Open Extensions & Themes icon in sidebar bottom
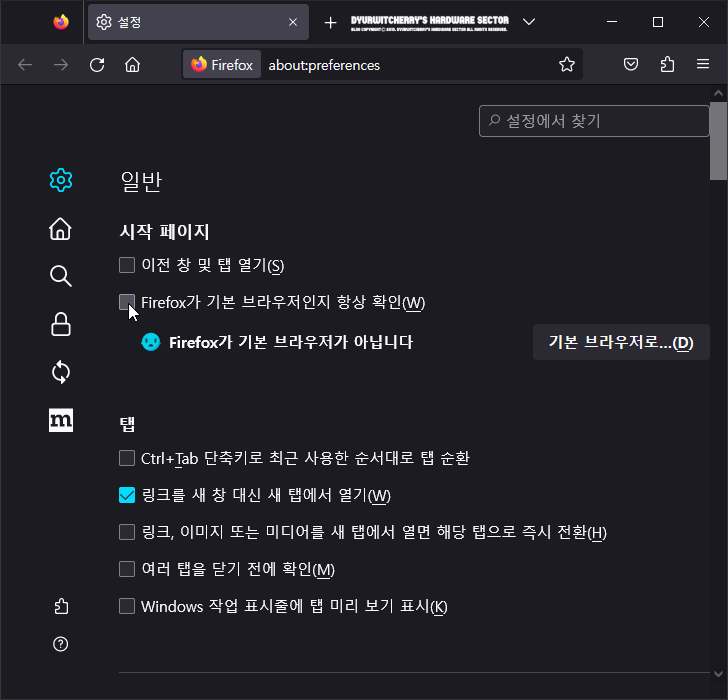The width and height of the screenshot is (728, 700). [61, 606]
